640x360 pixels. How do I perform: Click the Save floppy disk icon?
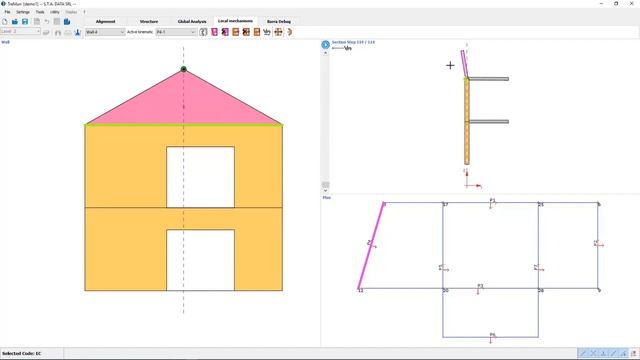click(x=25, y=22)
